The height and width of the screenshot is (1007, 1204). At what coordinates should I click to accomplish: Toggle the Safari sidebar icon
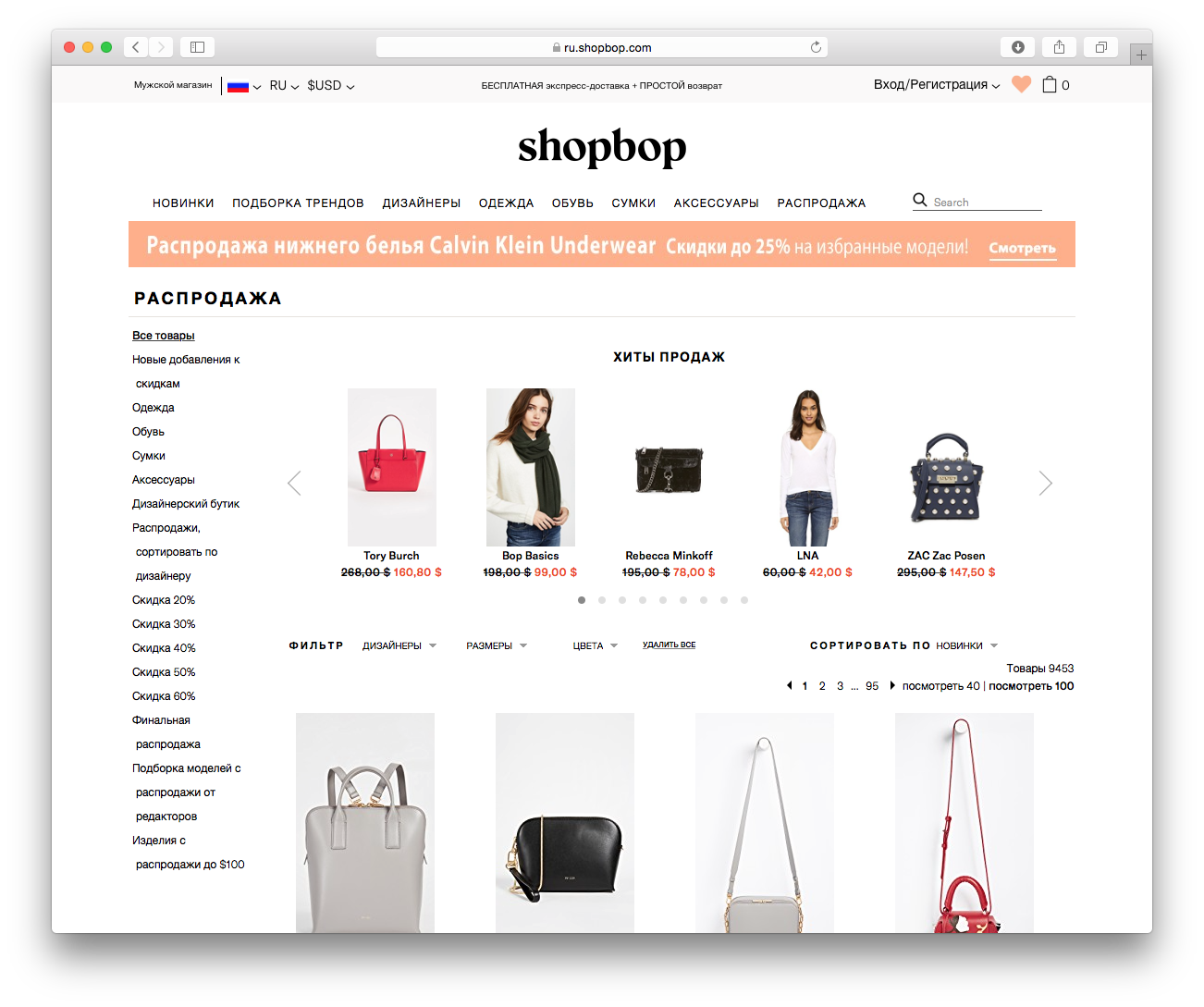[197, 47]
